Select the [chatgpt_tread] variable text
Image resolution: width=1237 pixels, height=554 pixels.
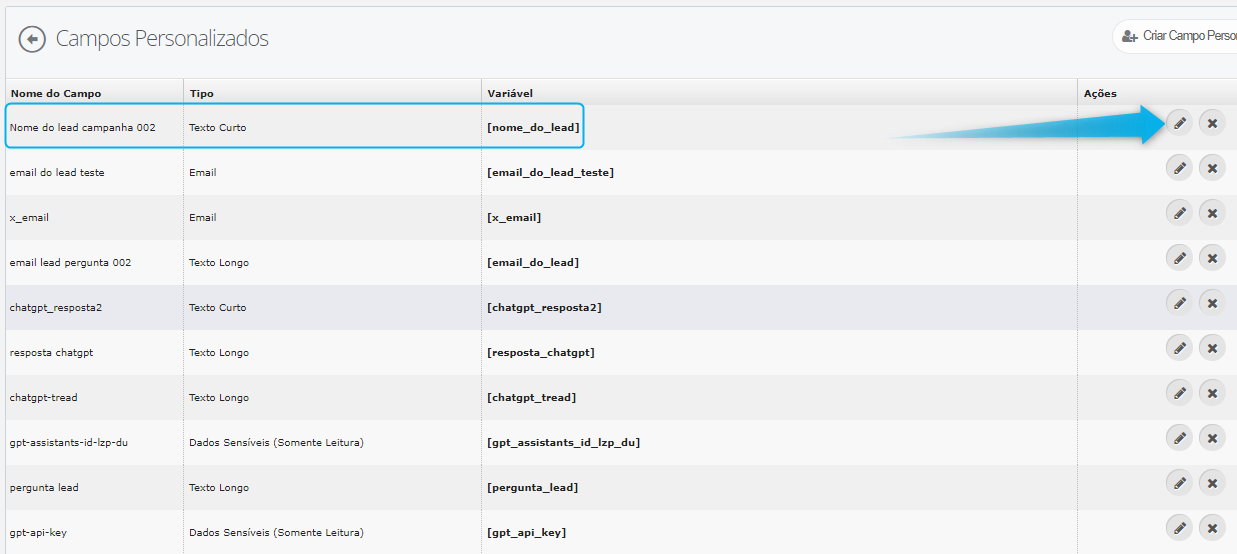pos(531,398)
